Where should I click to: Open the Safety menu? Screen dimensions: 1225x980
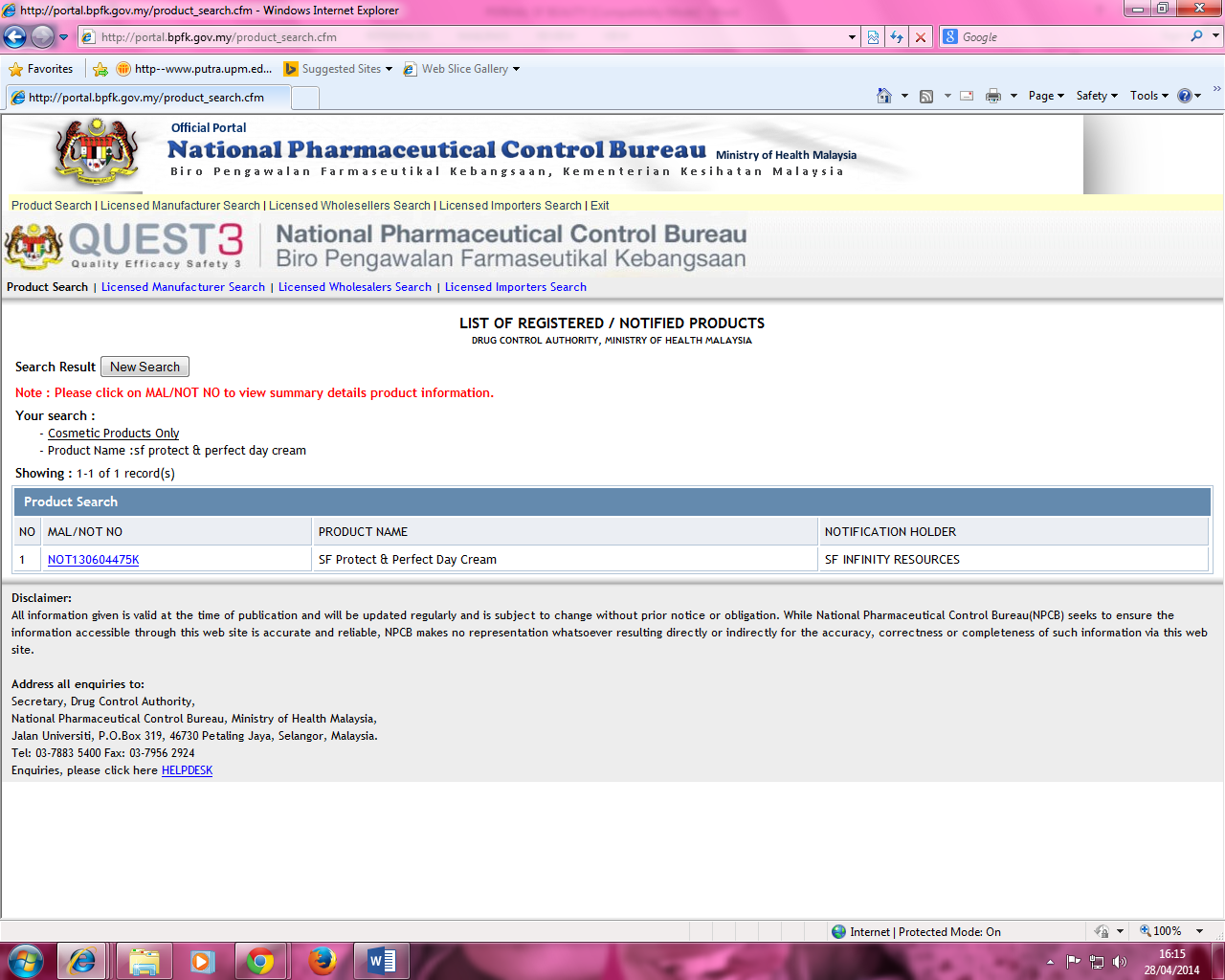coord(1097,96)
